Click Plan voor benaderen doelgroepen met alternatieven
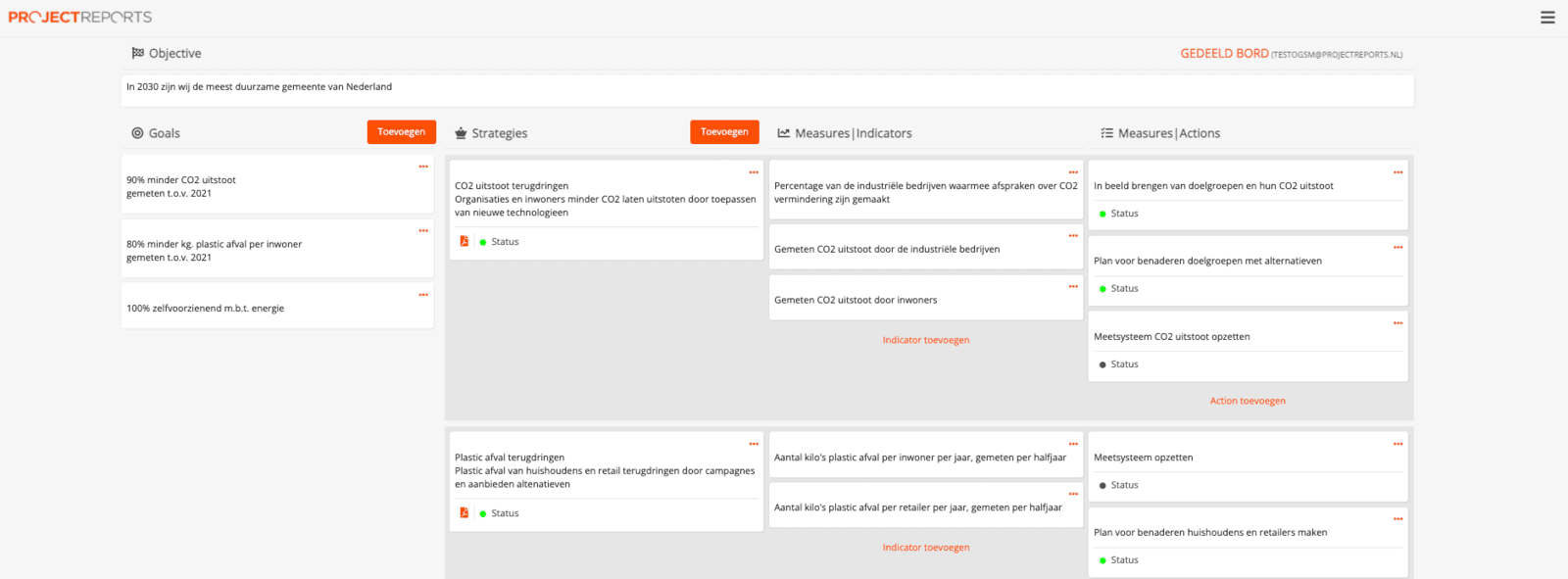Viewport: 1568px width, 579px height. [1207, 262]
